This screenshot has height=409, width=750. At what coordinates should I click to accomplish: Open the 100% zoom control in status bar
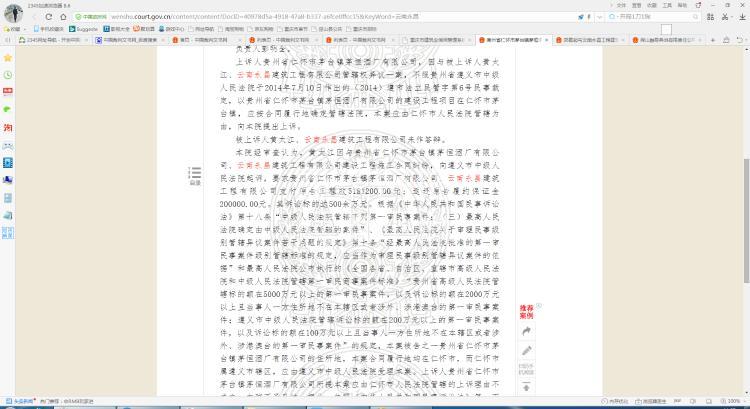coord(731,401)
